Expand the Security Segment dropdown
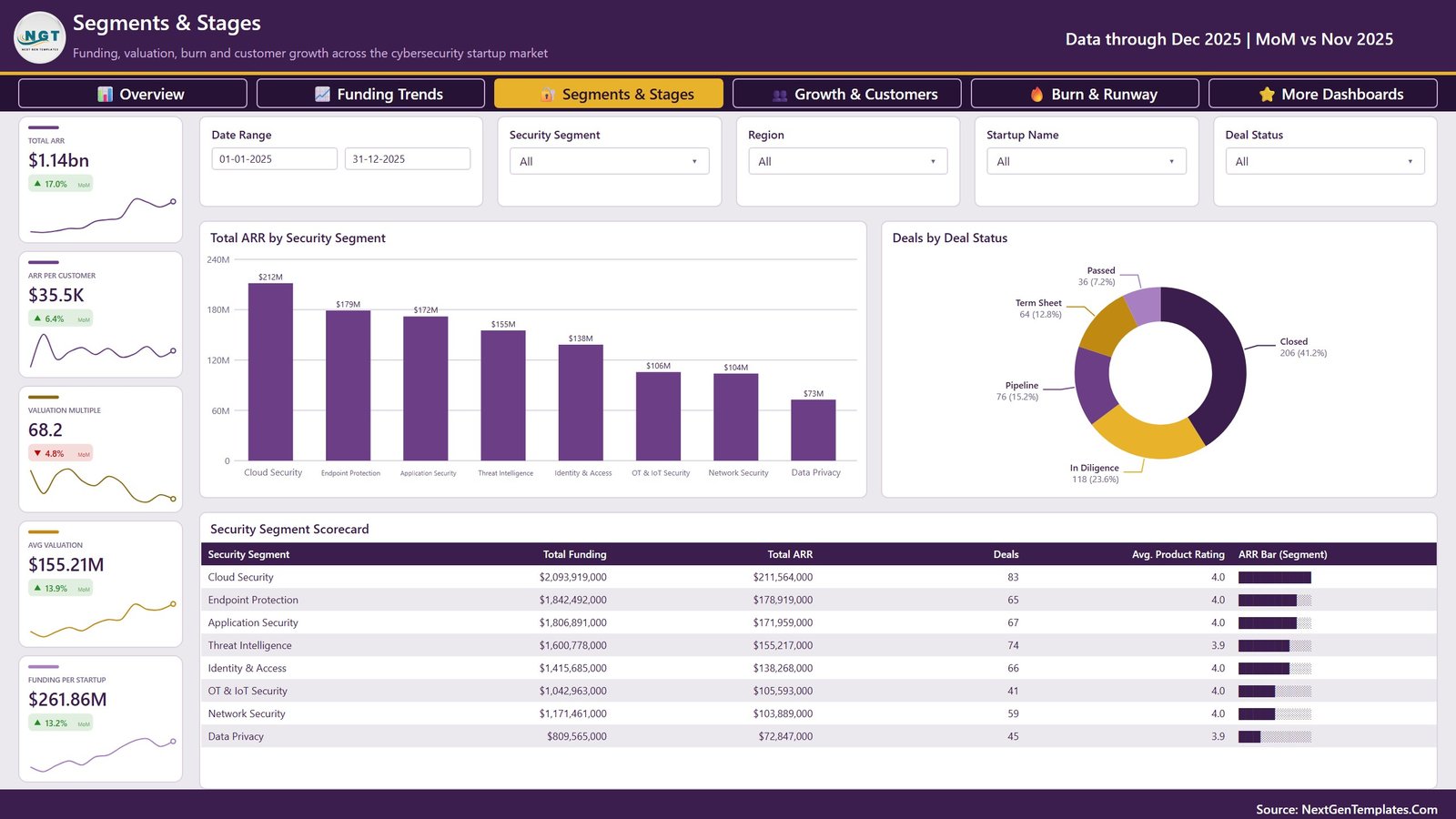The width and height of the screenshot is (1456, 819). [609, 161]
